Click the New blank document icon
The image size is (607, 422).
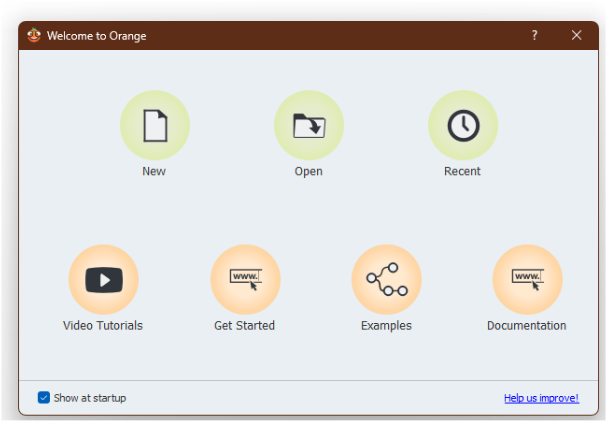[154, 125]
